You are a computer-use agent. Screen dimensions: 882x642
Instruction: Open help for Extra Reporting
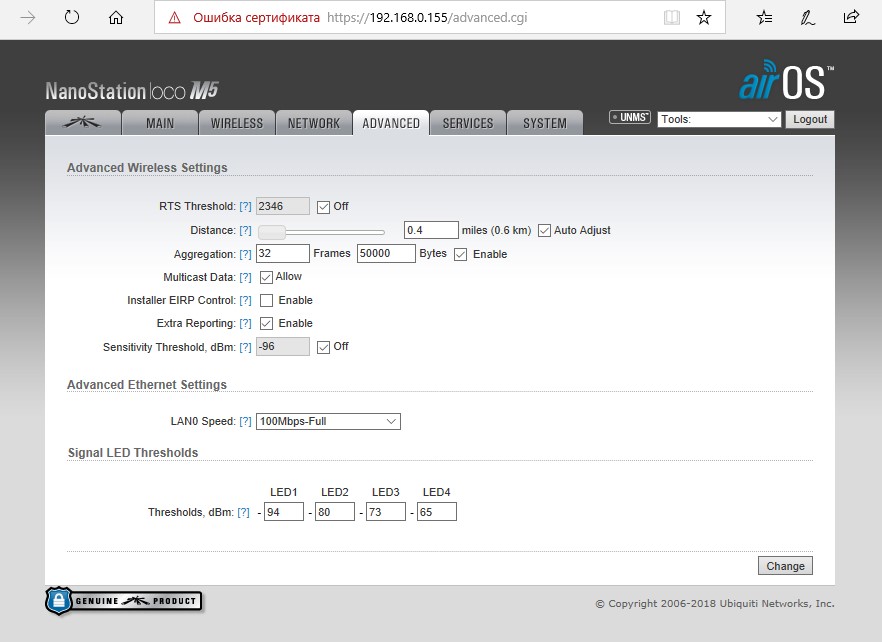245,324
